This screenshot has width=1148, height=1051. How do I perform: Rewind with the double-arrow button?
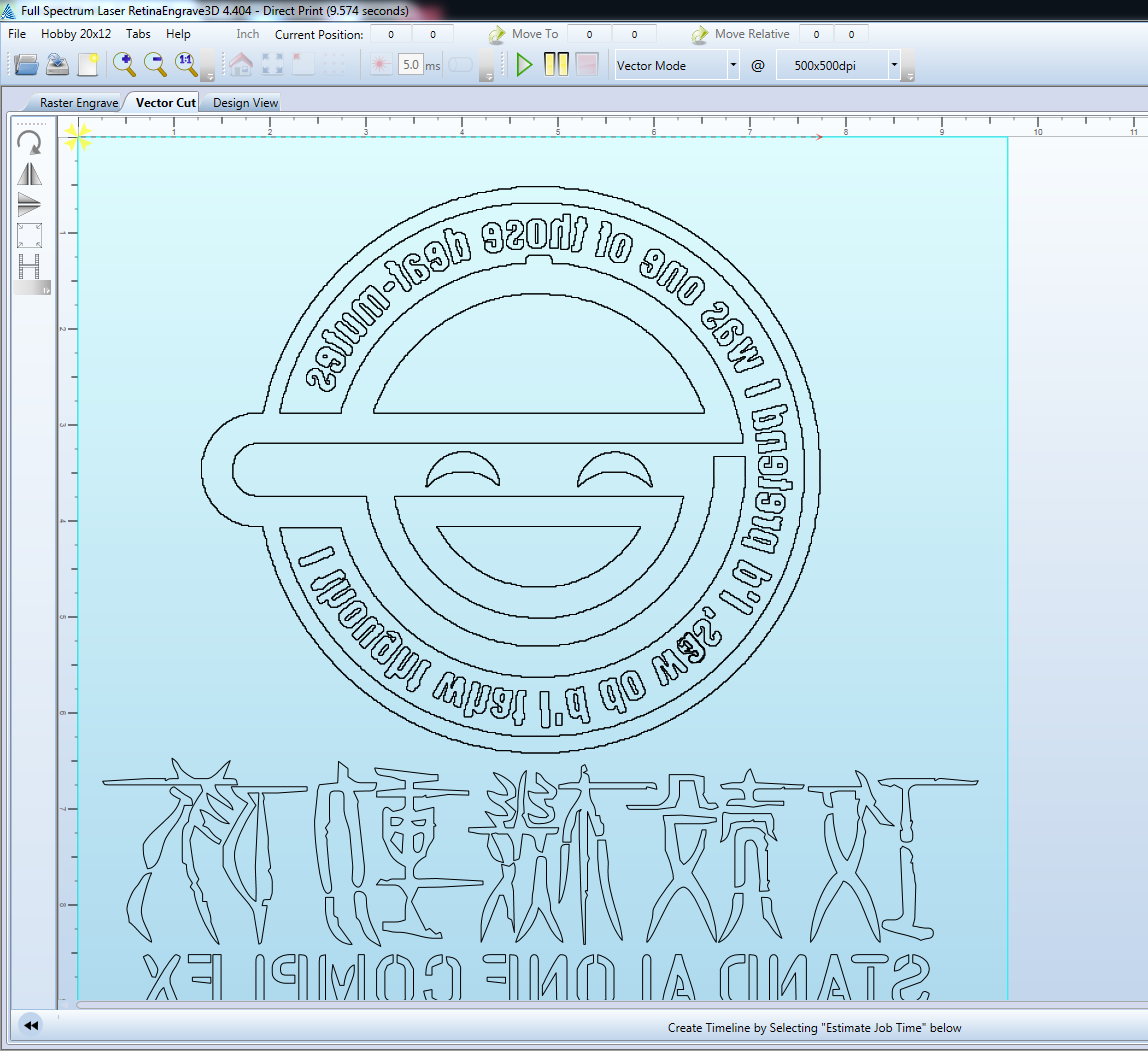coord(31,1025)
